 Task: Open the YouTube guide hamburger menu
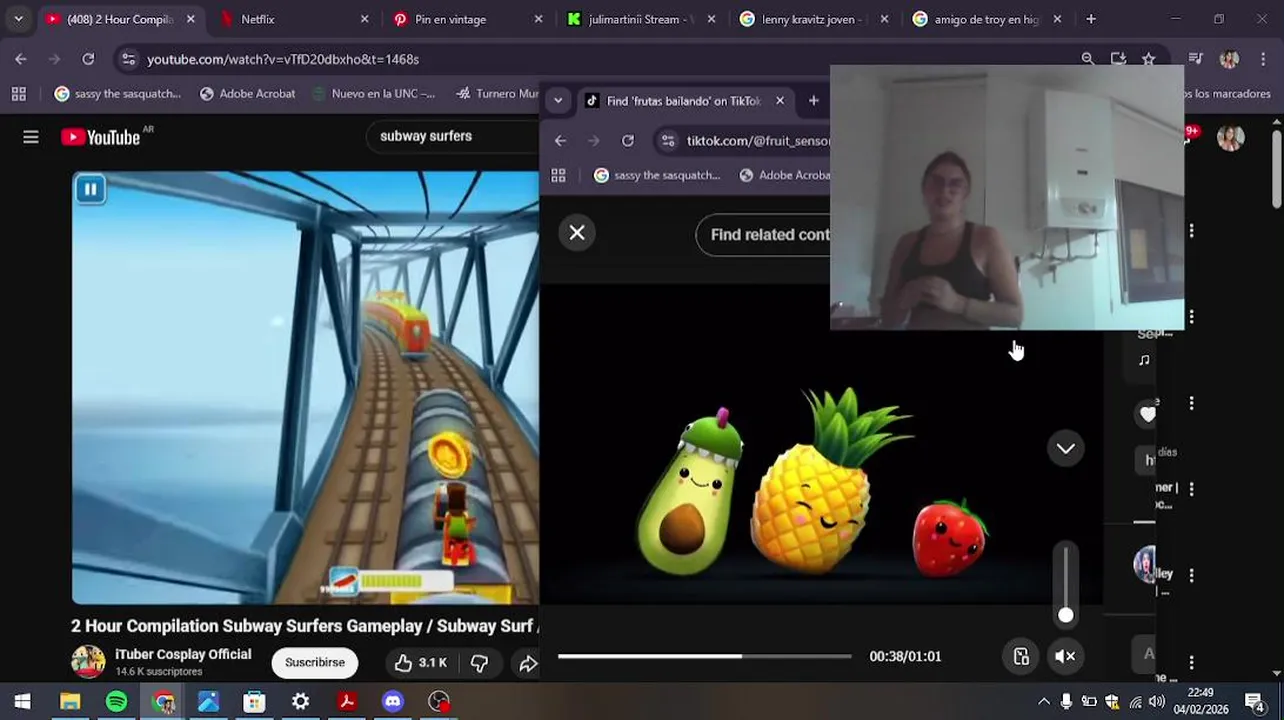click(x=31, y=137)
